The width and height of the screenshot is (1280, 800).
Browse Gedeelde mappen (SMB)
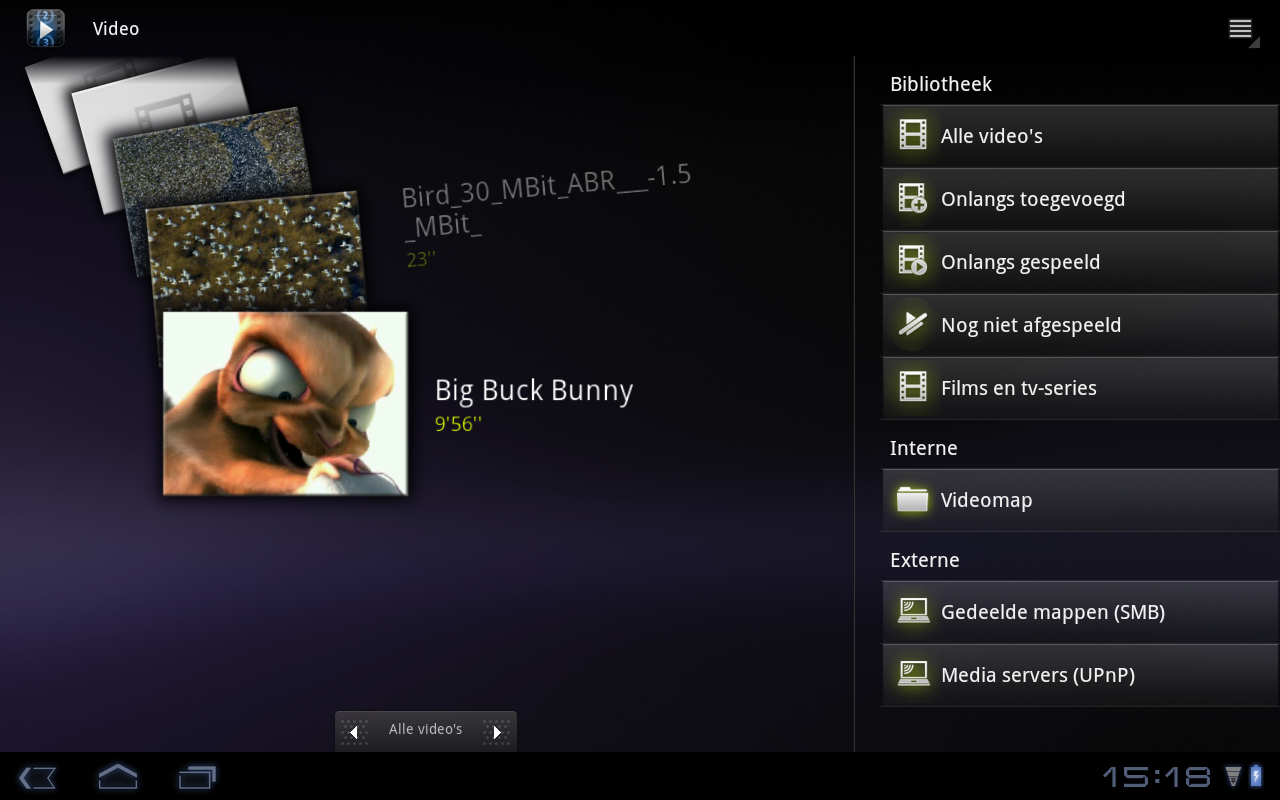click(1080, 612)
